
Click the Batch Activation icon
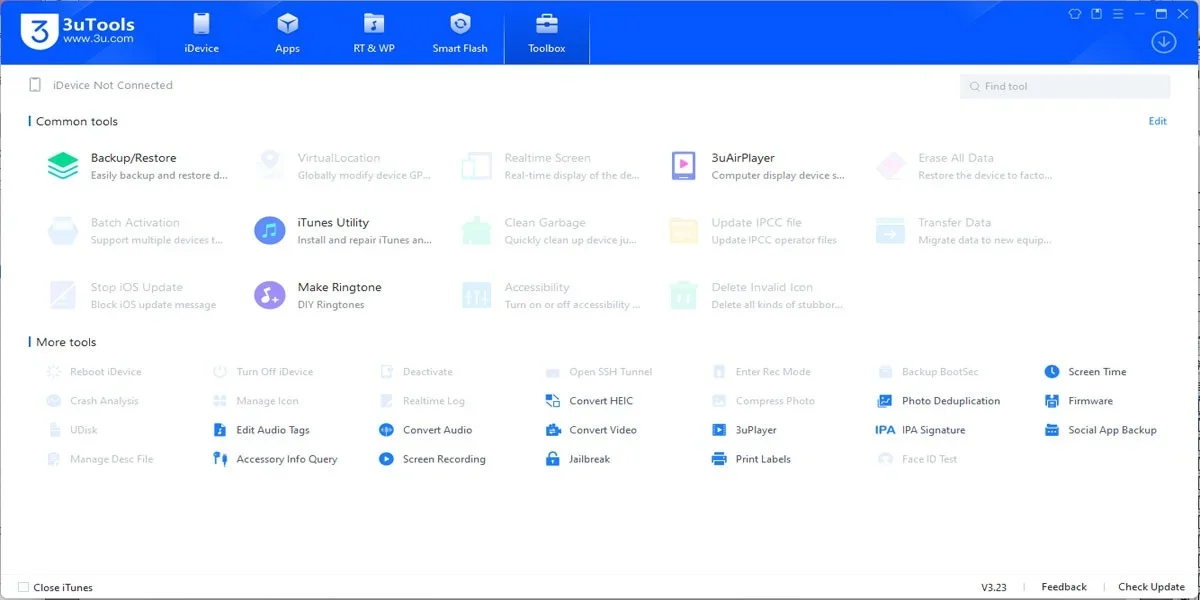tap(63, 231)
